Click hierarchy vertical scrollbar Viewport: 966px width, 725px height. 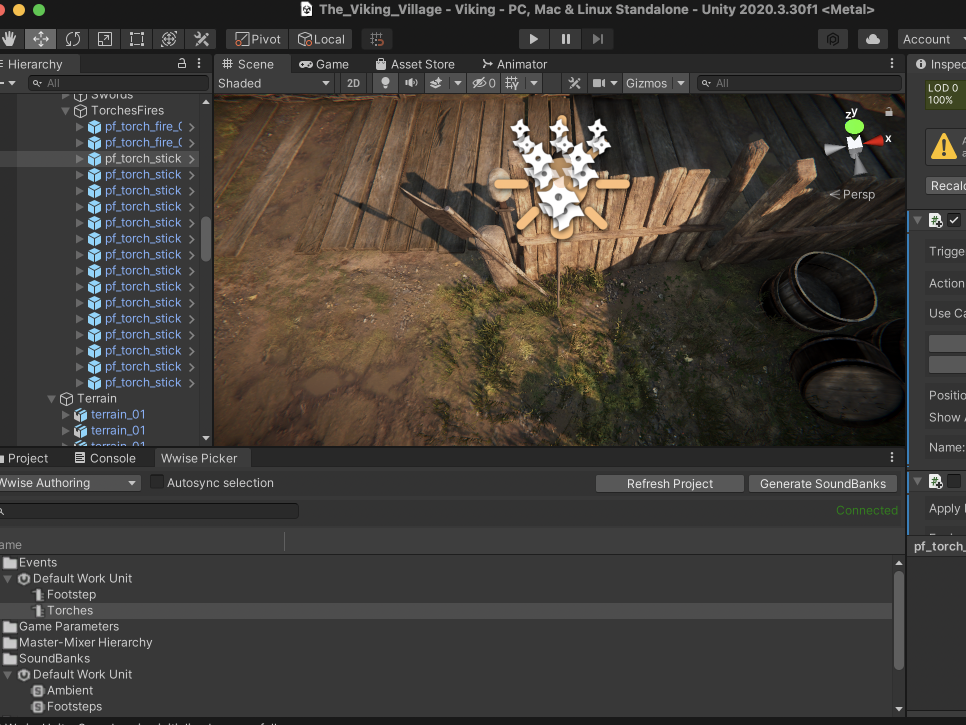tap(206, 238)
